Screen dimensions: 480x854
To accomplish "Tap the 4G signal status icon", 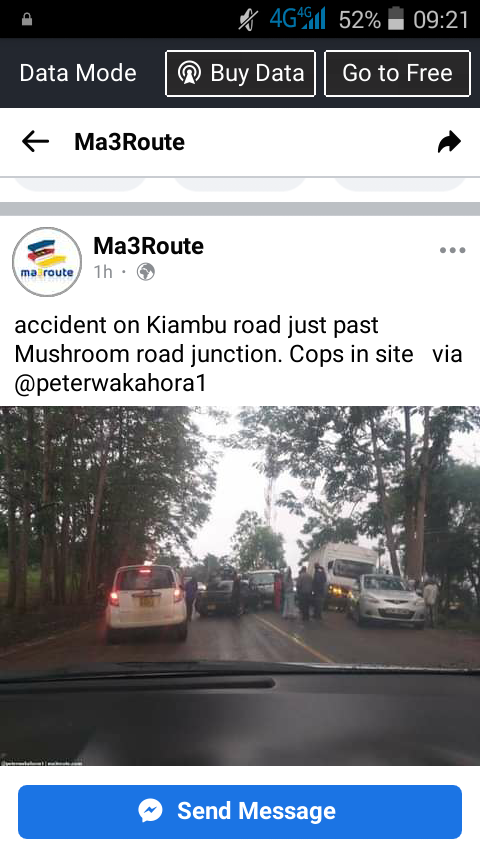I will [297, 19].
